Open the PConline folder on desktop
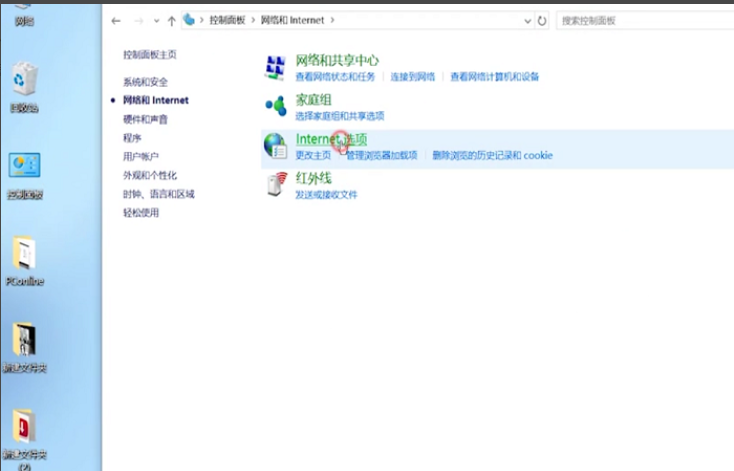This screenshot has width=734, height=471. pyautogui.click(x=23, y=256)
